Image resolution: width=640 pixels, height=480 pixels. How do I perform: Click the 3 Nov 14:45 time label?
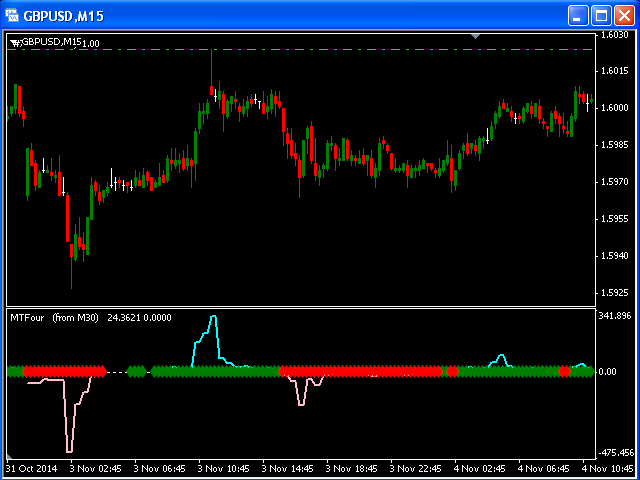(x=286, y=467)
